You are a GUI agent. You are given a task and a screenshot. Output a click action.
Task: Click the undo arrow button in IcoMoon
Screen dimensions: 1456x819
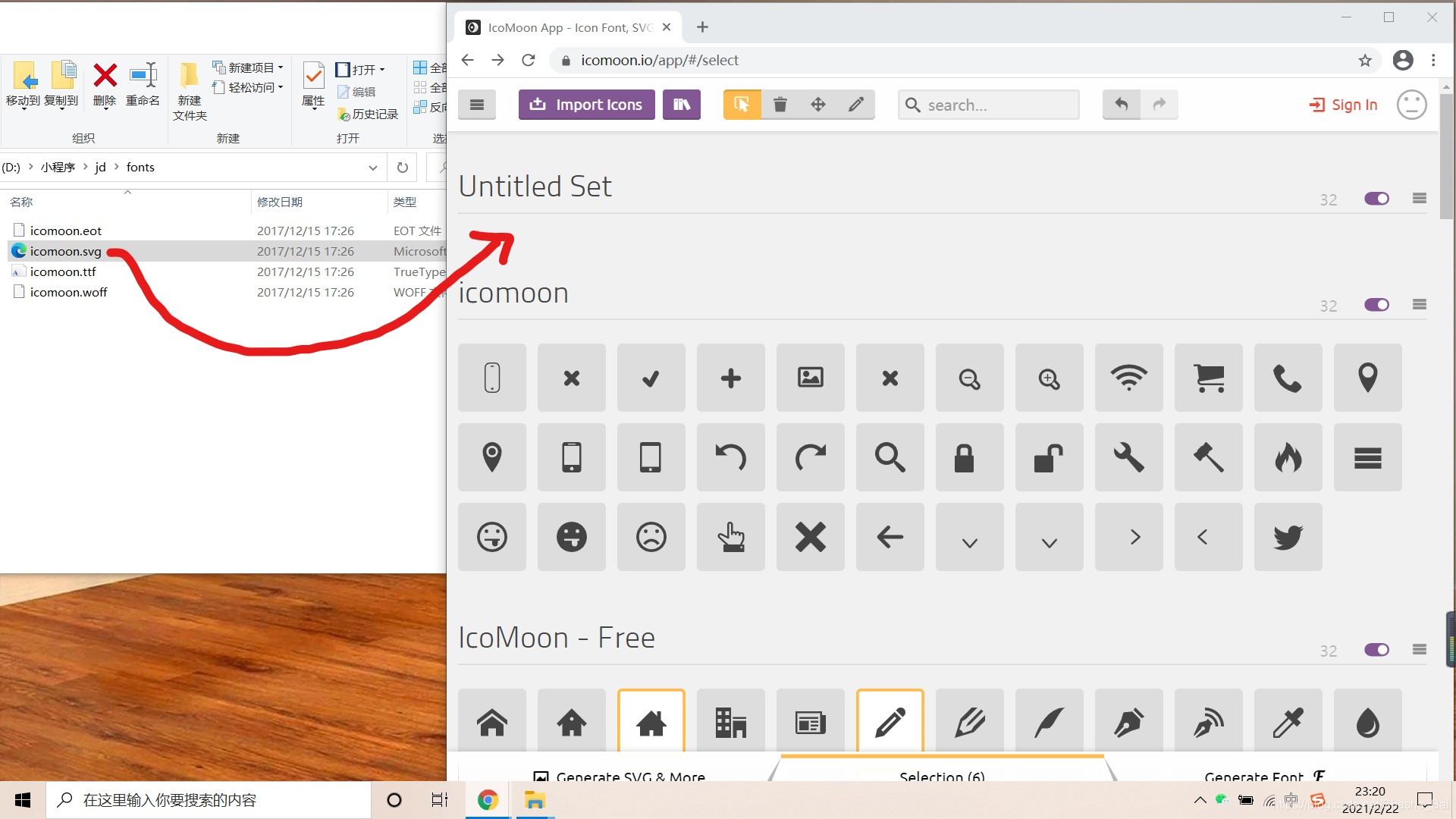point(1121,105)
